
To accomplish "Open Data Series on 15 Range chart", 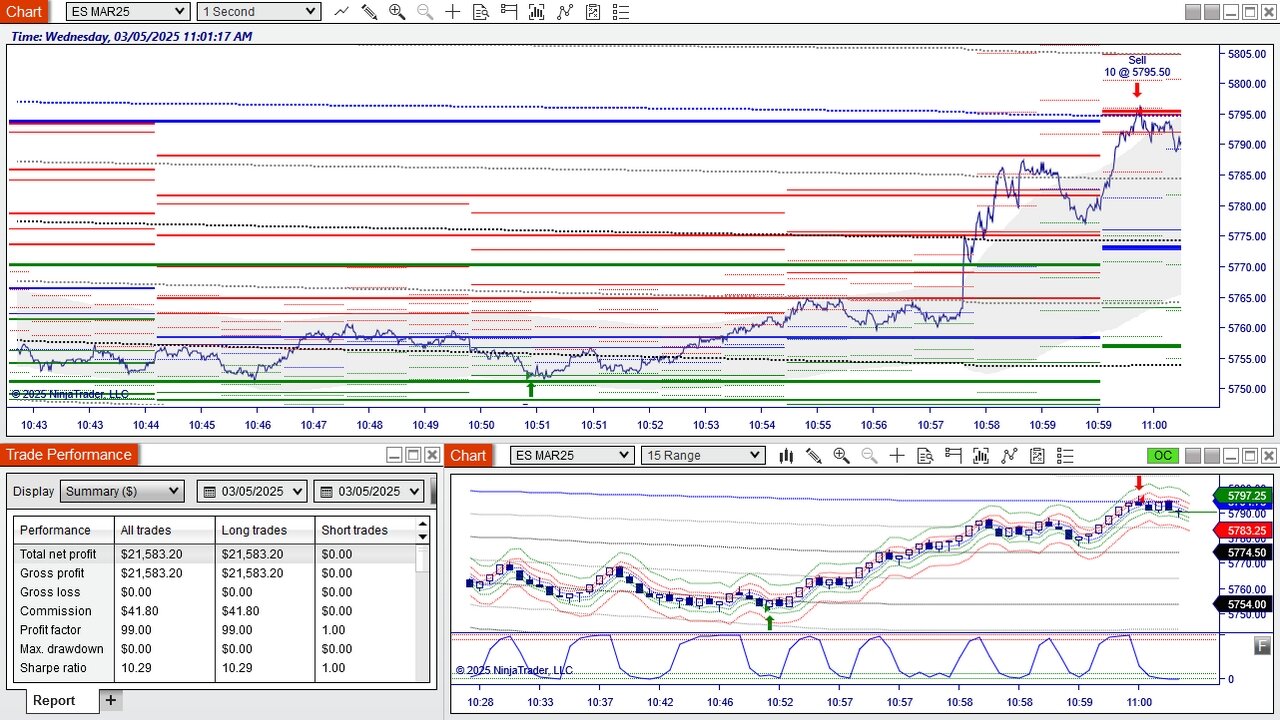I will (981, 456).
